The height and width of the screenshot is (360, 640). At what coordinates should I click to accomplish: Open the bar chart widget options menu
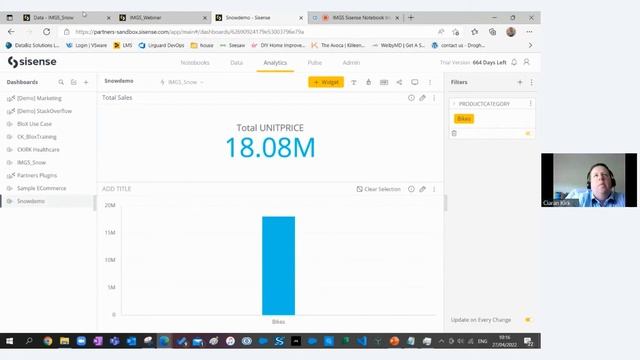click(x=434, y=189)
